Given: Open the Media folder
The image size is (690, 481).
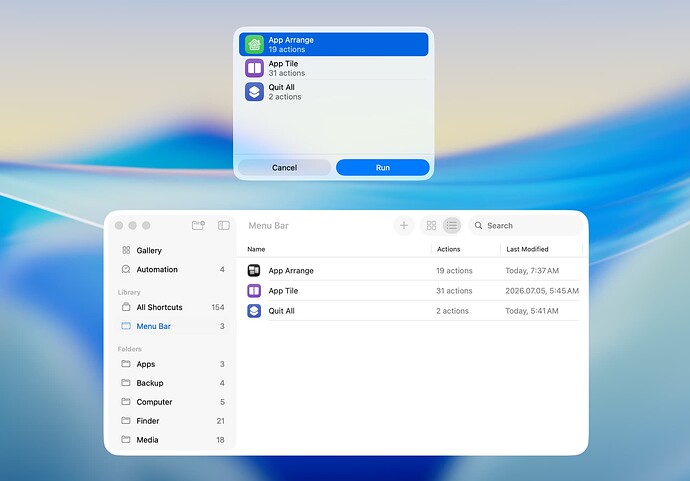Looking at the screenshot, I should coord(172,440).
